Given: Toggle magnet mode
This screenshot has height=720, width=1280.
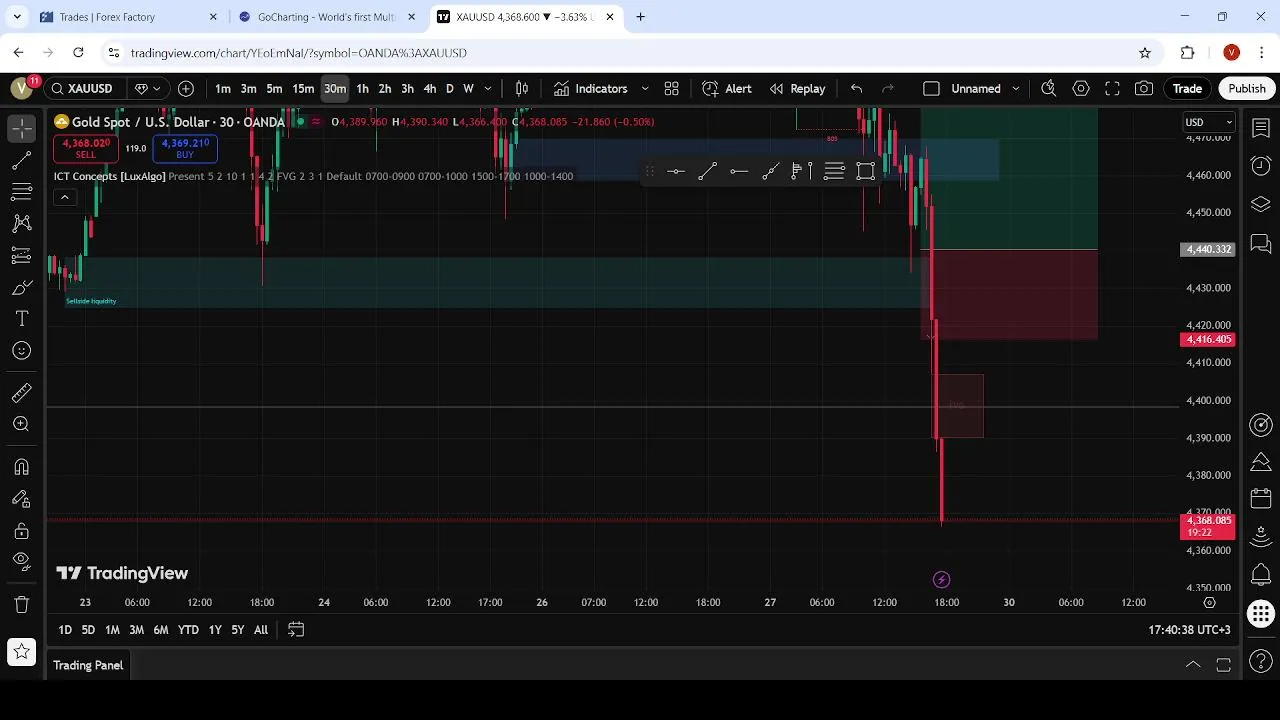Looking at the screenshot, I should (21, 467).
